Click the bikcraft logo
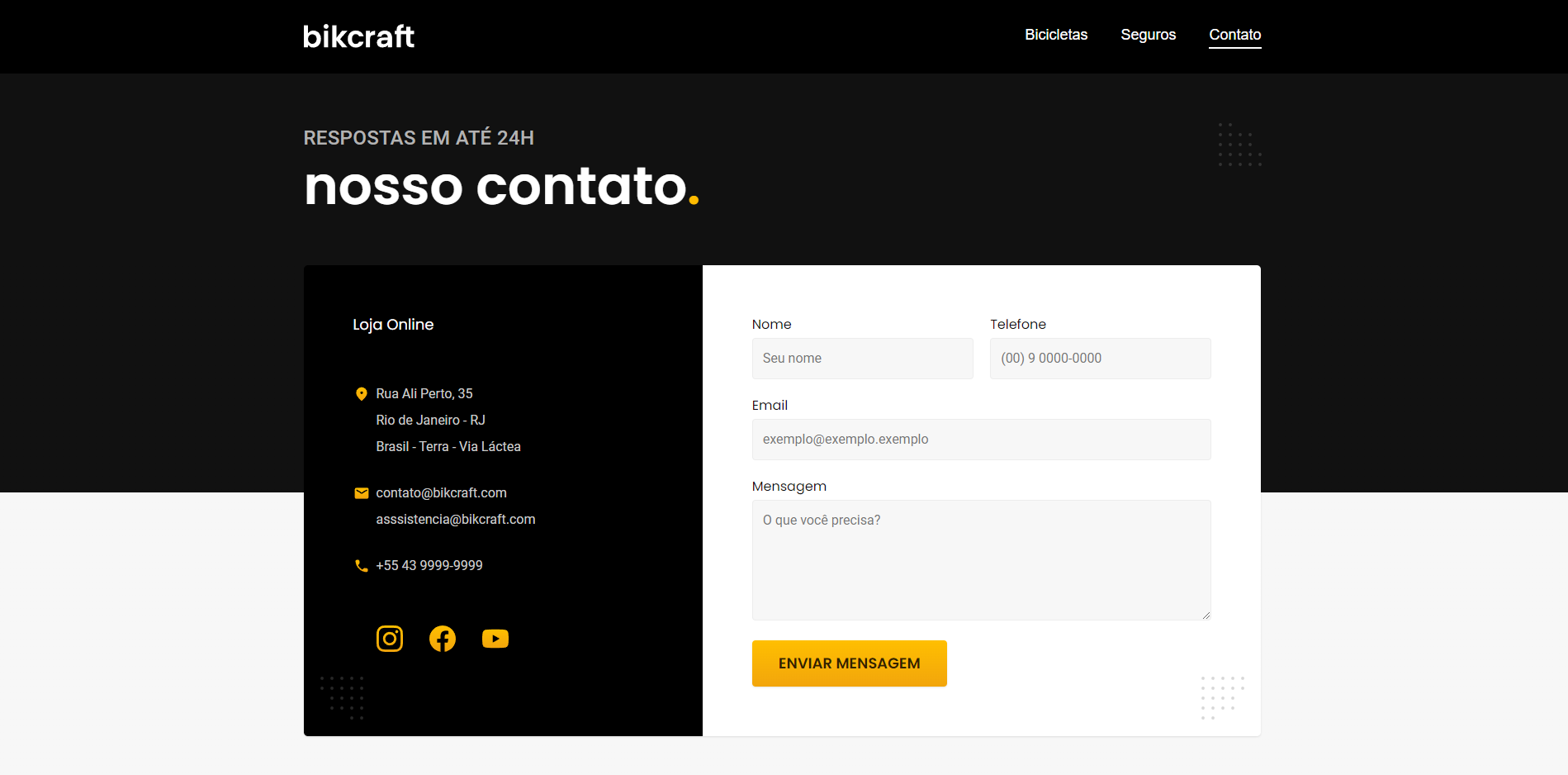The width and height of the screenshot is (1568, 775). pyautogui.click(x=358, y=36)
